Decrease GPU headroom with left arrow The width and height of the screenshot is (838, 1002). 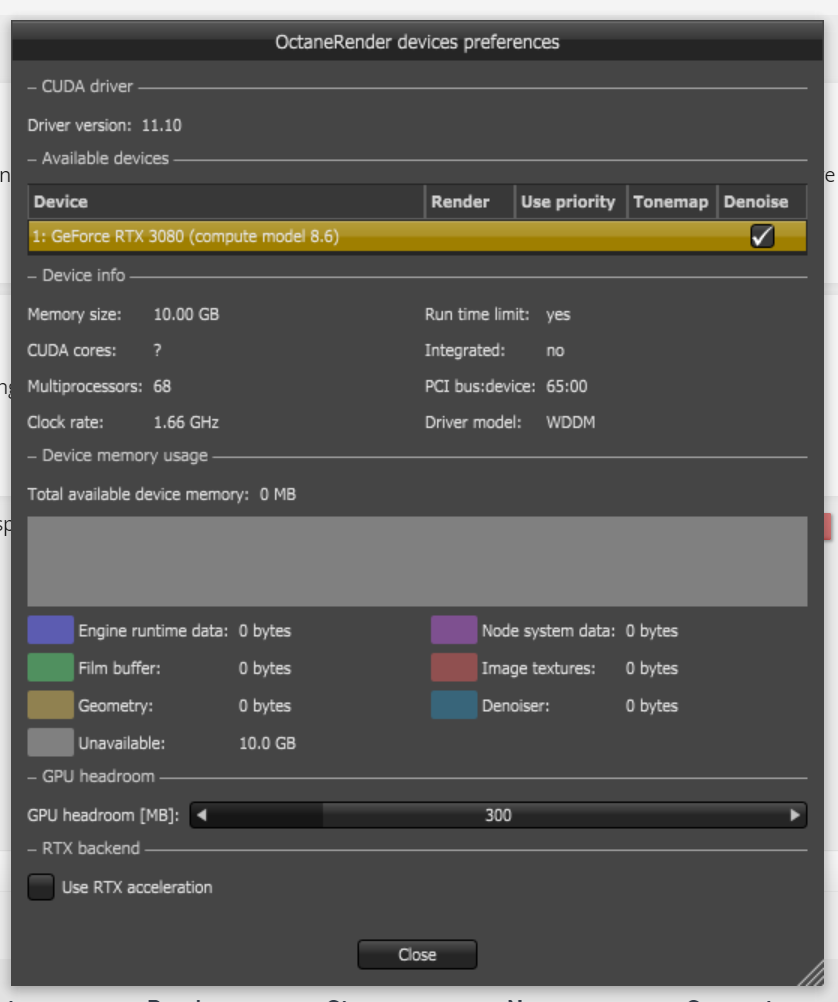pos(201,815)
